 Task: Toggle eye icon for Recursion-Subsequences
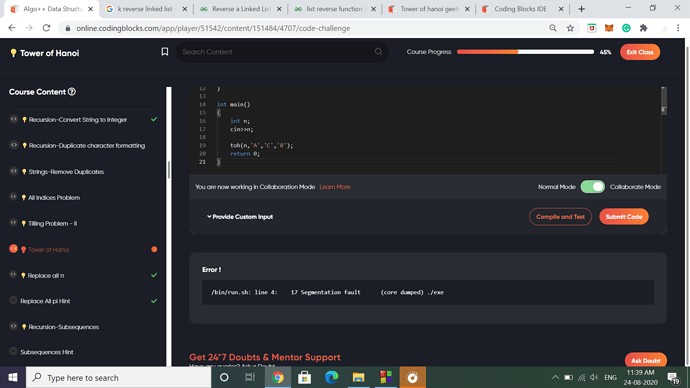pos(14,326)
